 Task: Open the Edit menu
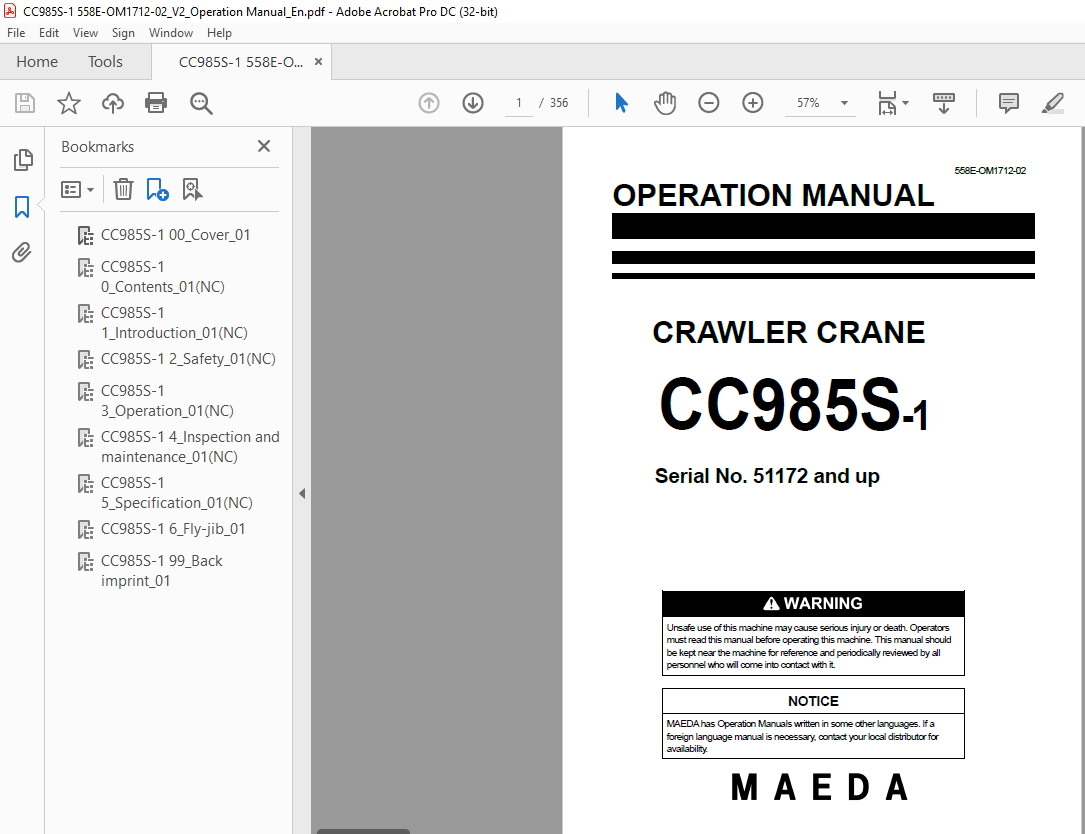pyautogui.click(x=48, y=33)
